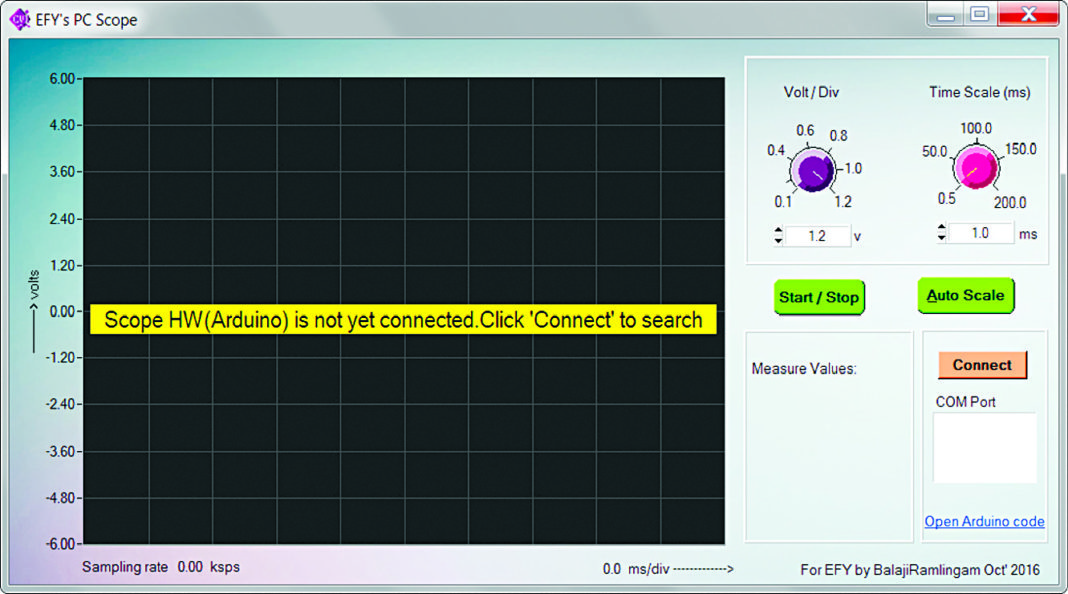This screenshot has width=1068, height=594.
Task: Click the Volt/Div value field showing 1.2
Action: tap(817, 236)
